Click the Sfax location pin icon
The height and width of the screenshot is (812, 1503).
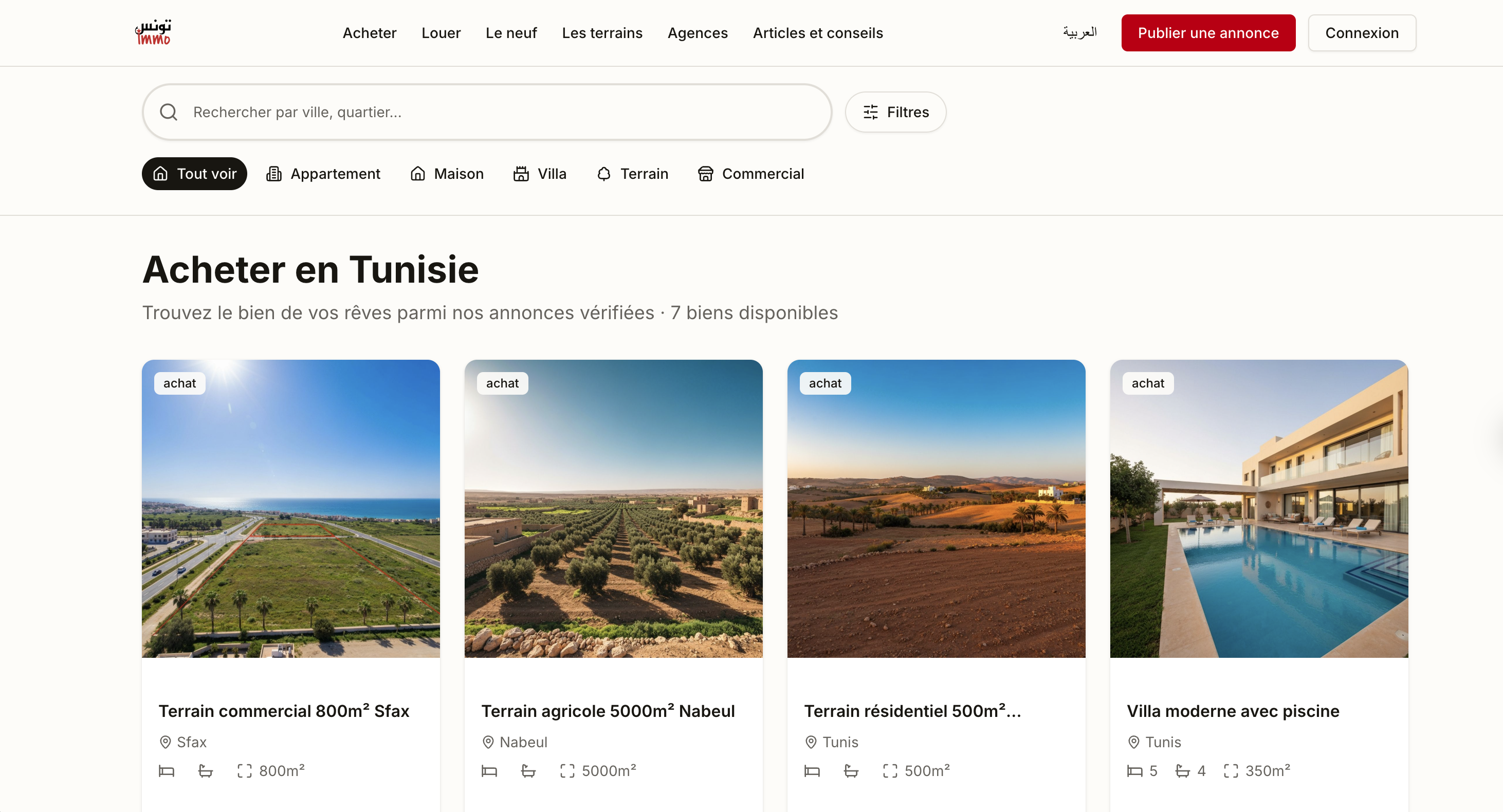165,742
